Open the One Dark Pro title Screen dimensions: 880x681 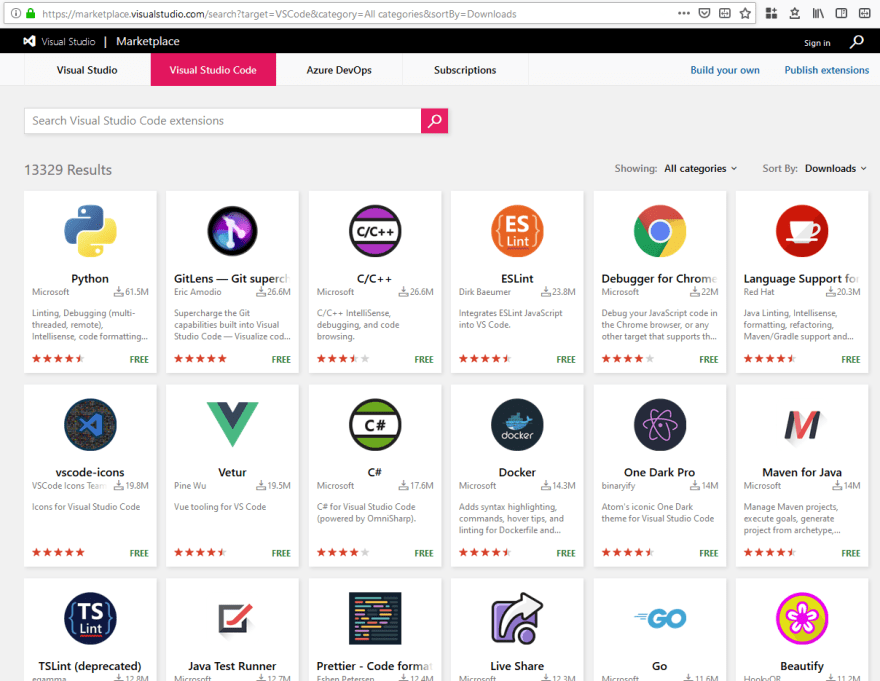(659, 472)
